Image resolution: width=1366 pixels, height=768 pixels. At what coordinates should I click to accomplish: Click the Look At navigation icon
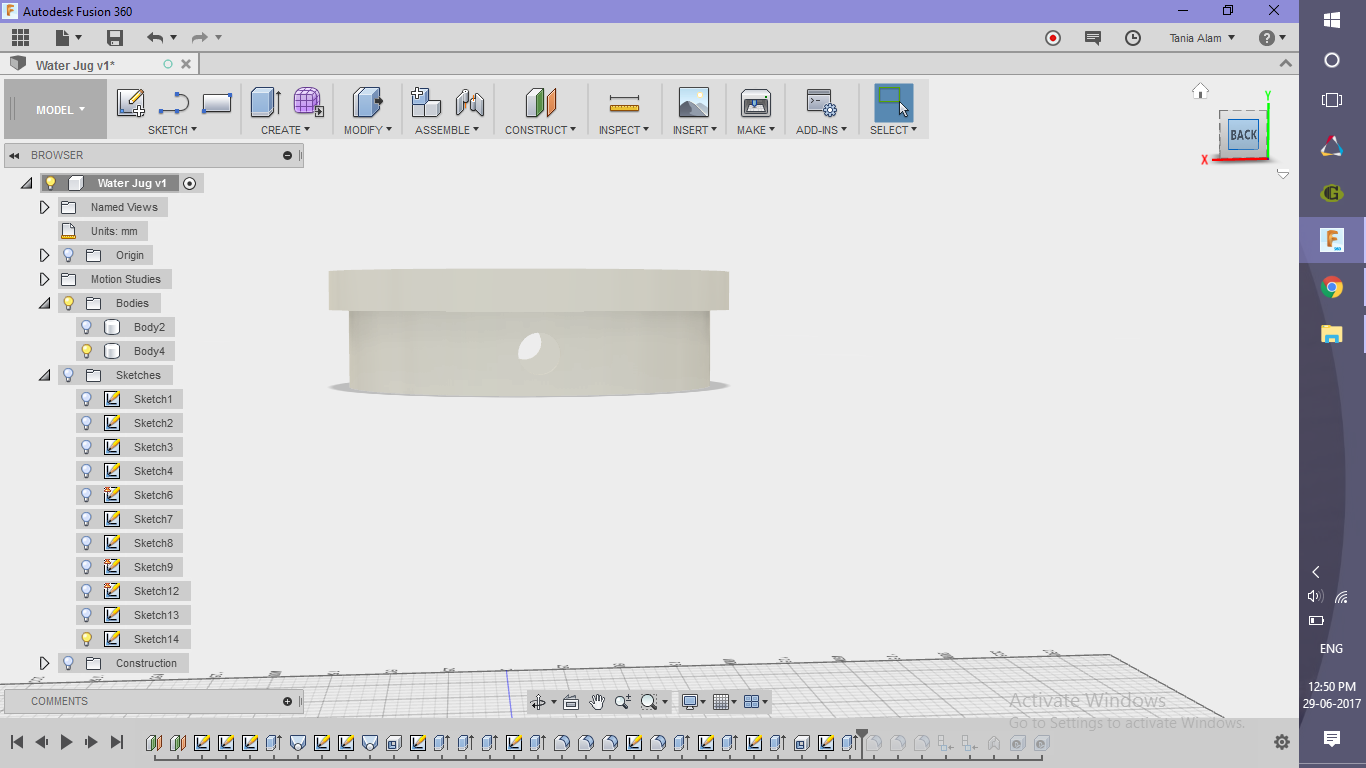pos(571,702)
